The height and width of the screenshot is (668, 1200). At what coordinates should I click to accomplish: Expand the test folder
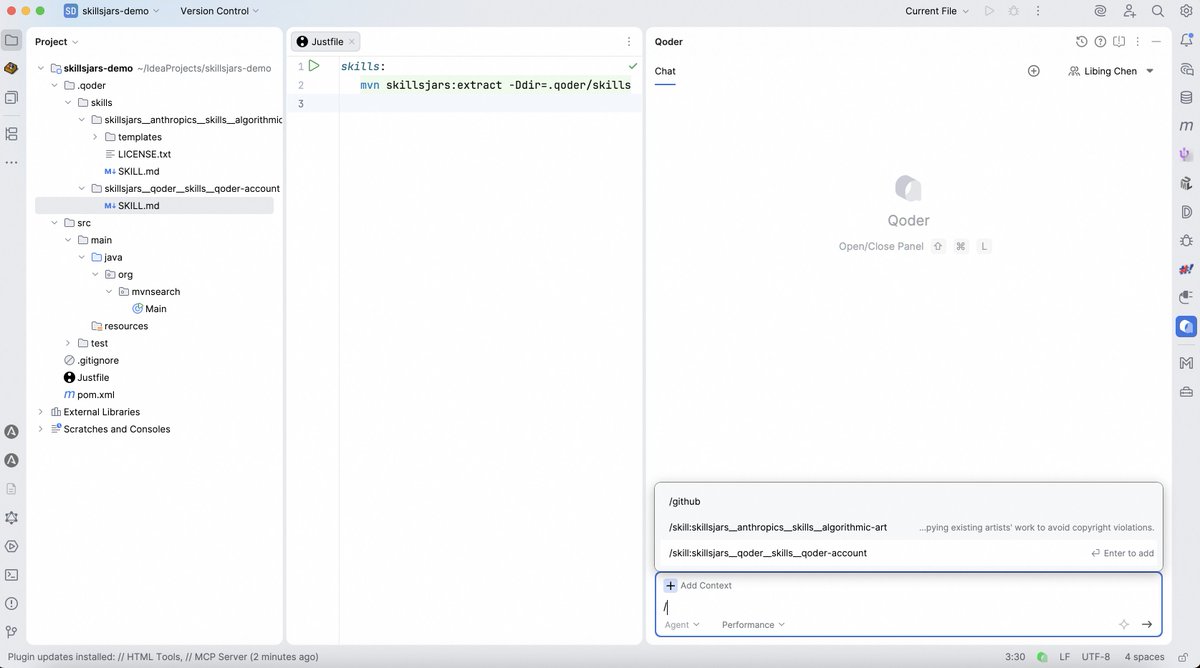click(68, 343)
